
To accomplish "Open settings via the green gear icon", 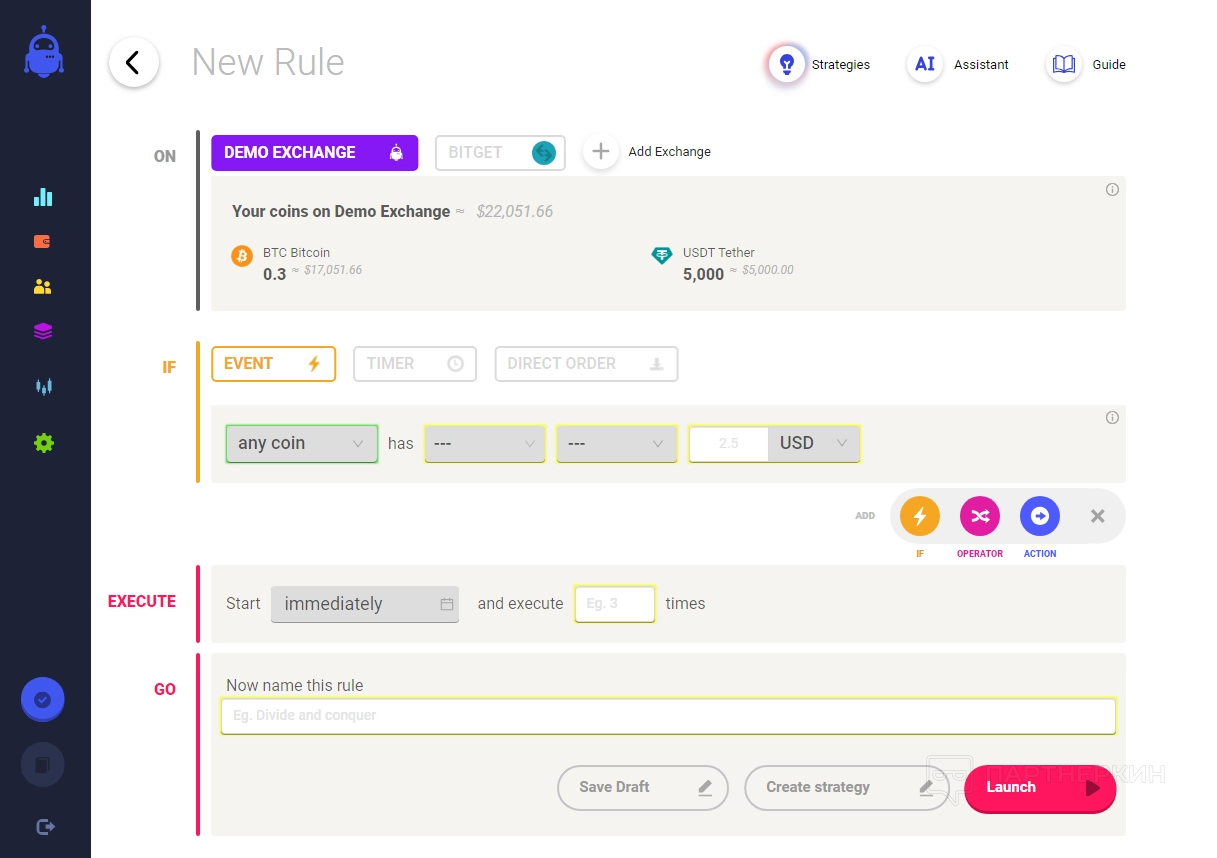I will pyautogui.click(x=43, y=442).
